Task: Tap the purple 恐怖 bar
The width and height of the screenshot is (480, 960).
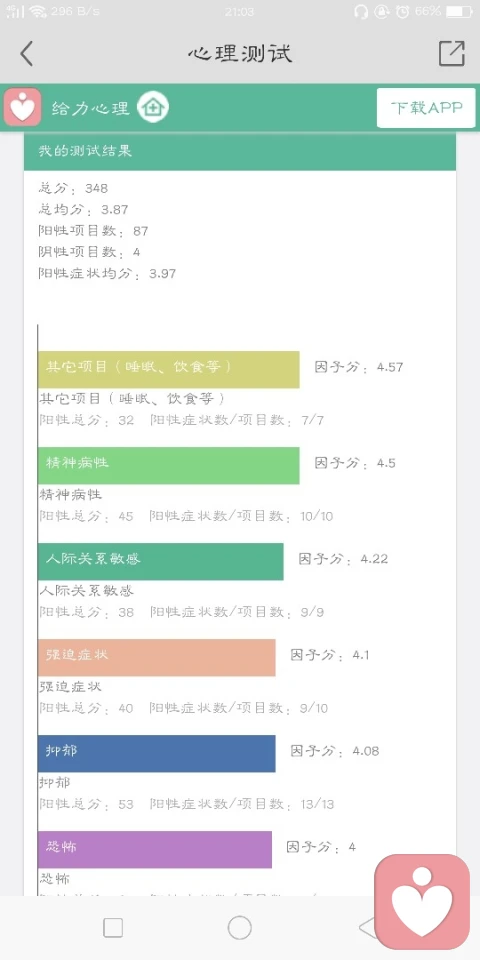Action: pos(155,850)
